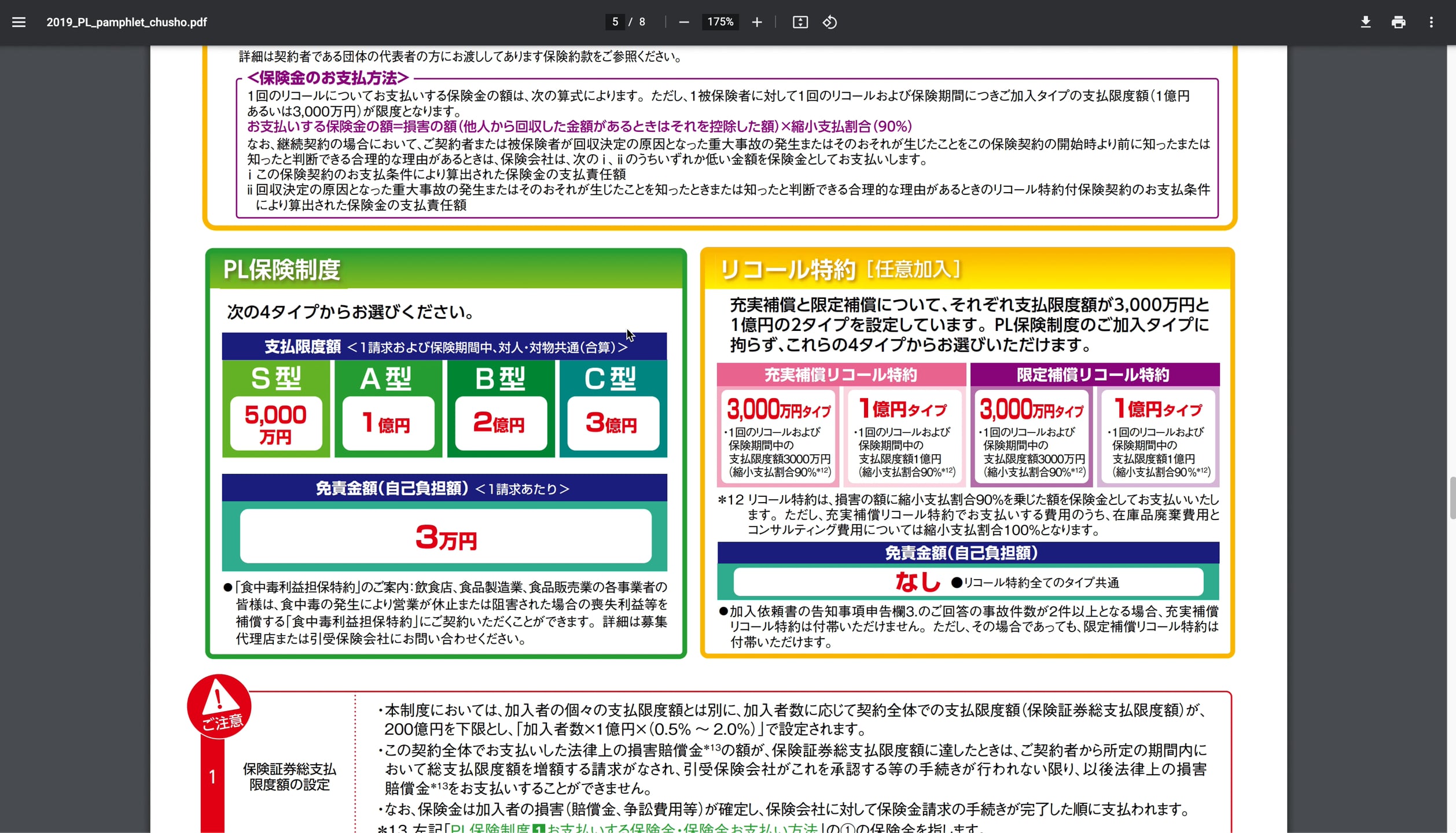Click the green PL保険制度 section header
The height and width of the screenshot is (833, 1456).
[x=446, y=270]
